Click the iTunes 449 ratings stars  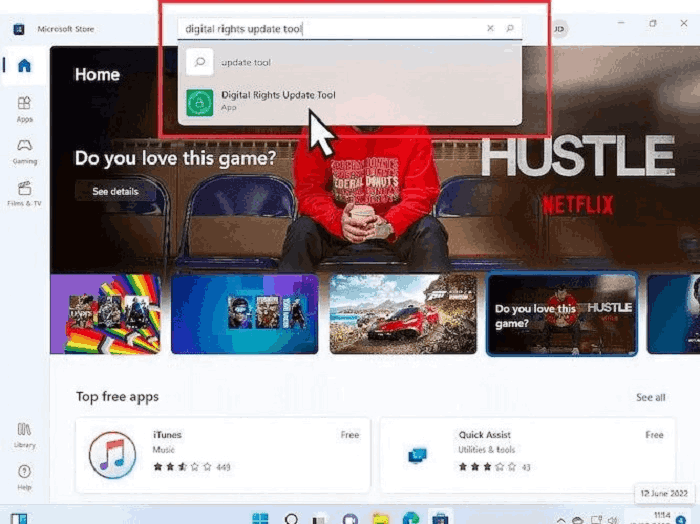click(x=182, y=467)
